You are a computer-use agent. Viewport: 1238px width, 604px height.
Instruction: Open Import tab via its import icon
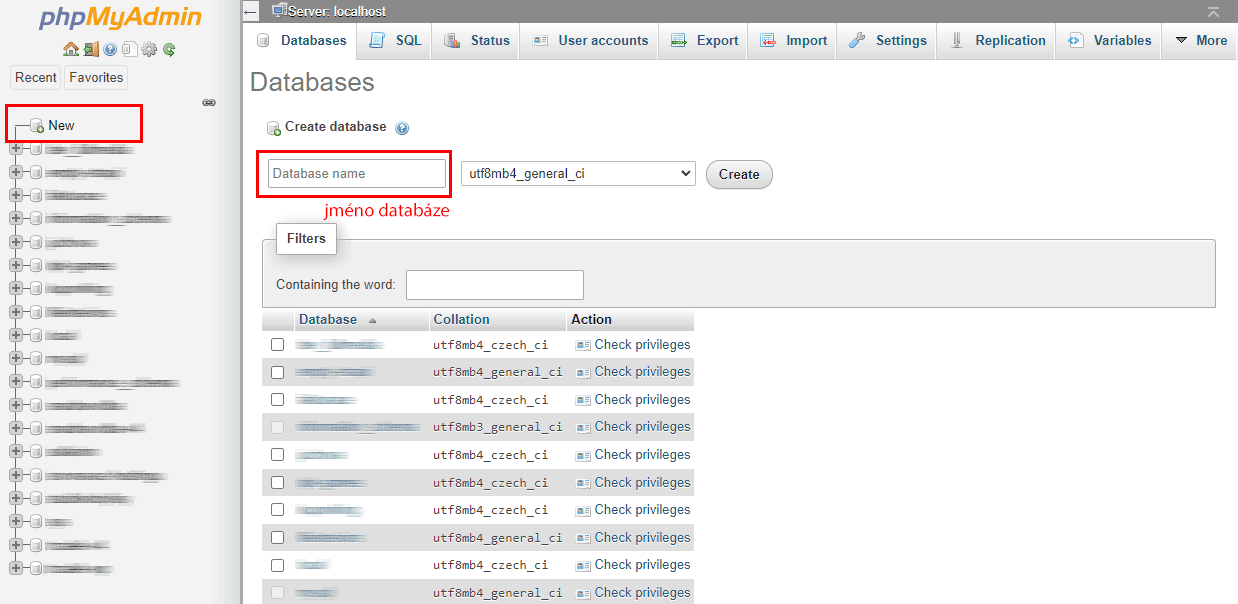point(768,41)
